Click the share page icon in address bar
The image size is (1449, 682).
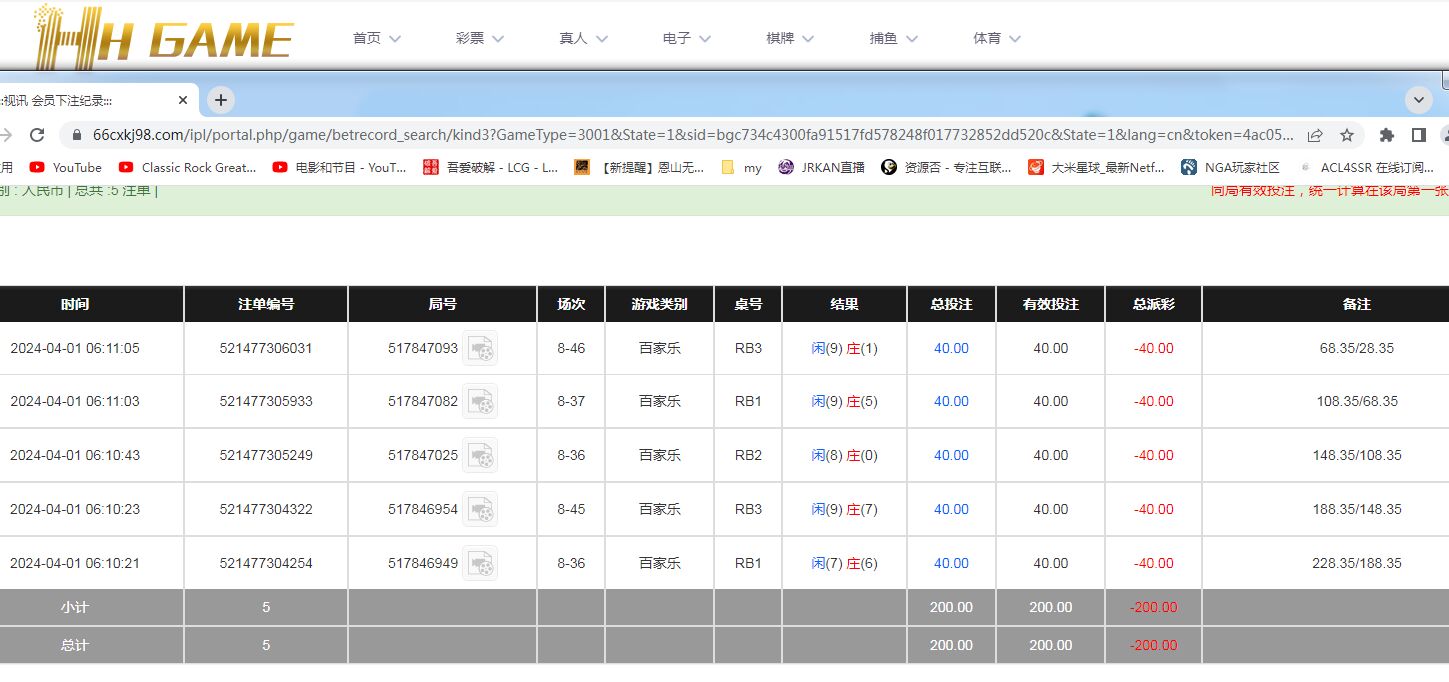click(x=1315, y=135)
